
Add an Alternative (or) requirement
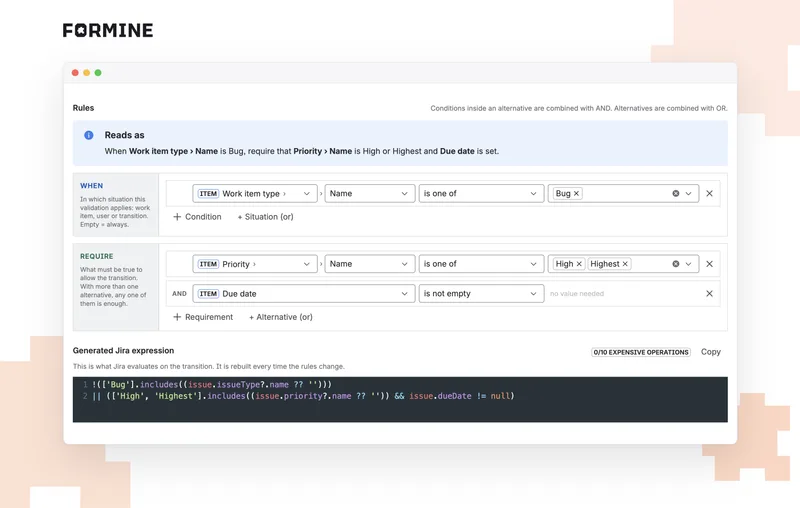click(x=281, y=317)
